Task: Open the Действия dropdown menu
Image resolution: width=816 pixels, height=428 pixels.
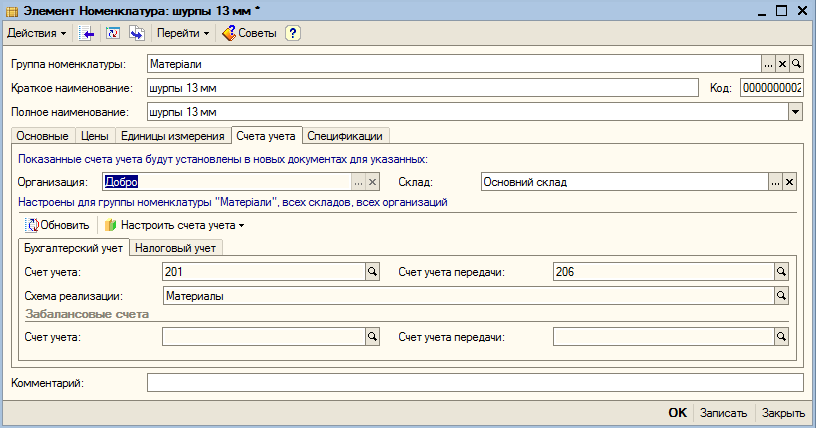Action: (36, 33)
